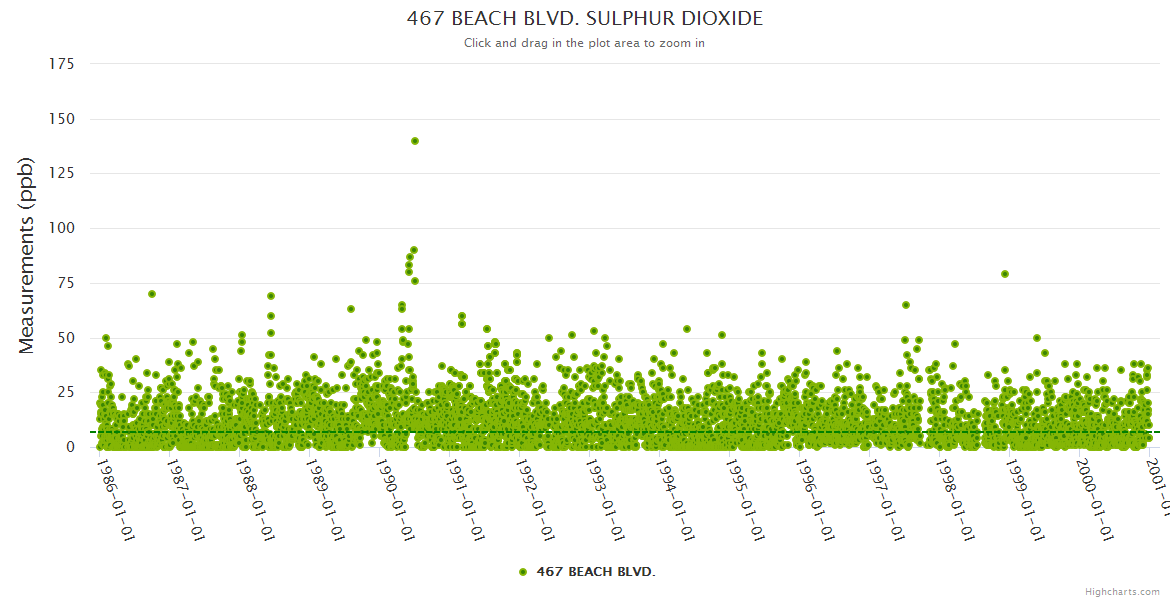Click the highest data point near 140 ppb
This screenshot has height=600, width=1170.
[x=415, y=141]
